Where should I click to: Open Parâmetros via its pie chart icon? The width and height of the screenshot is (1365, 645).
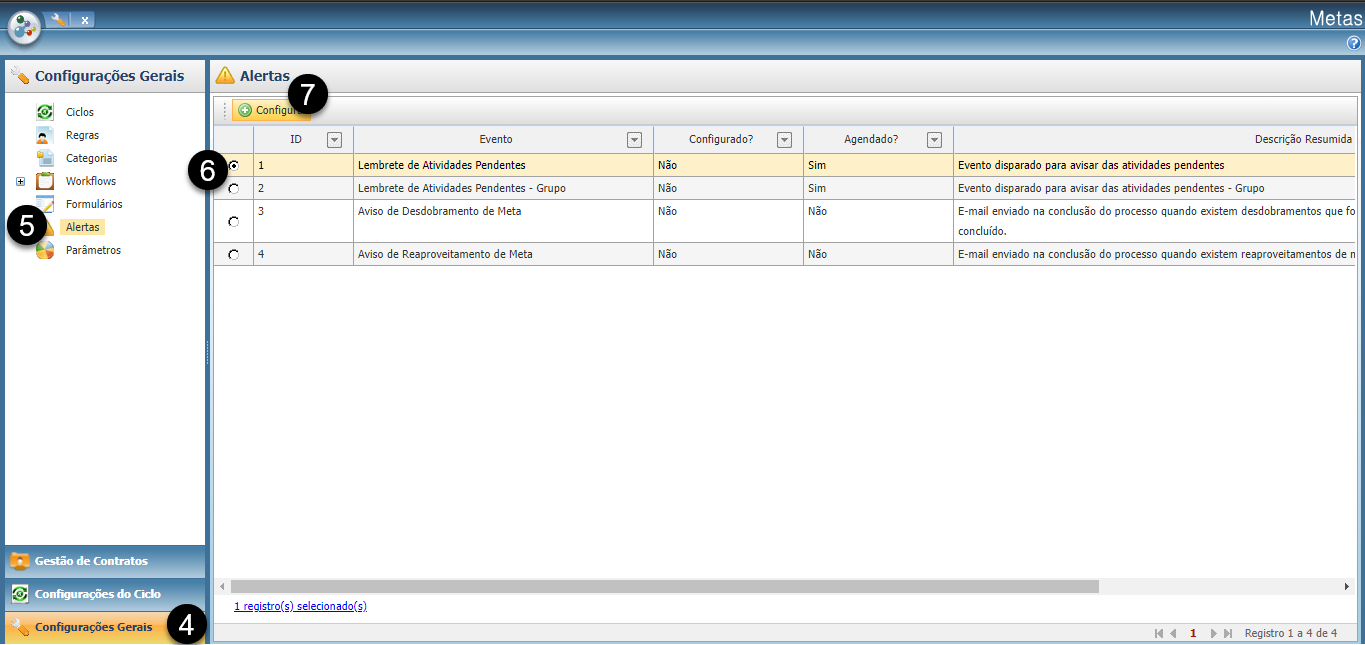coord(45,250)
